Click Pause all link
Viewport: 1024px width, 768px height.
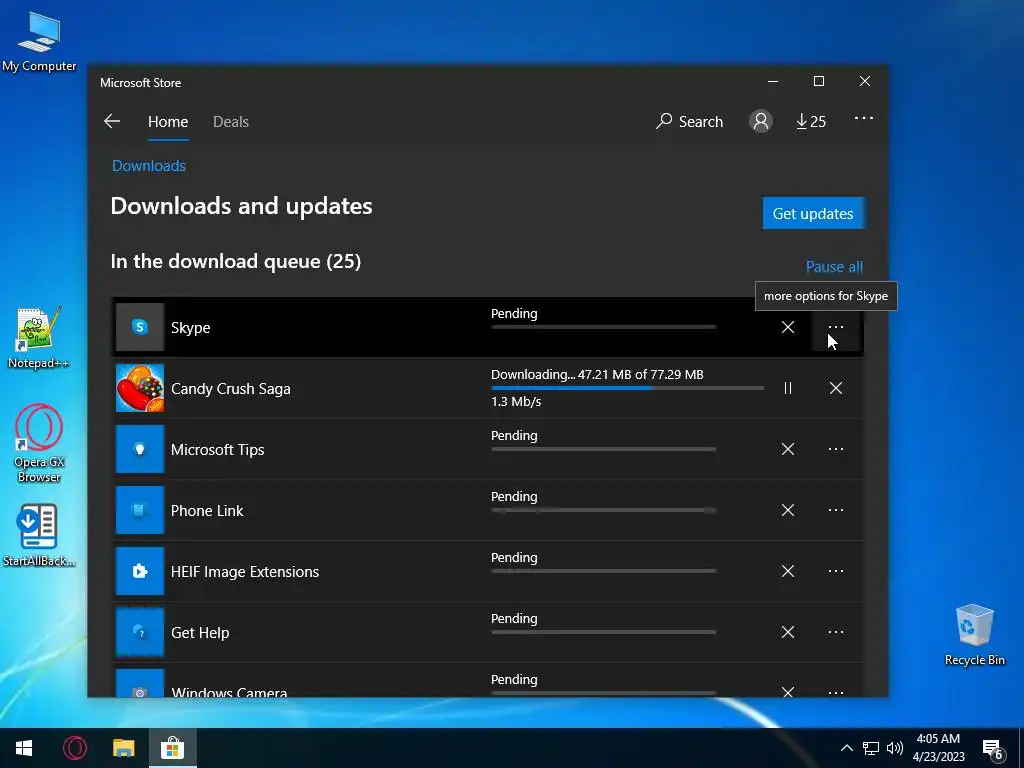(x=834, y=266)
